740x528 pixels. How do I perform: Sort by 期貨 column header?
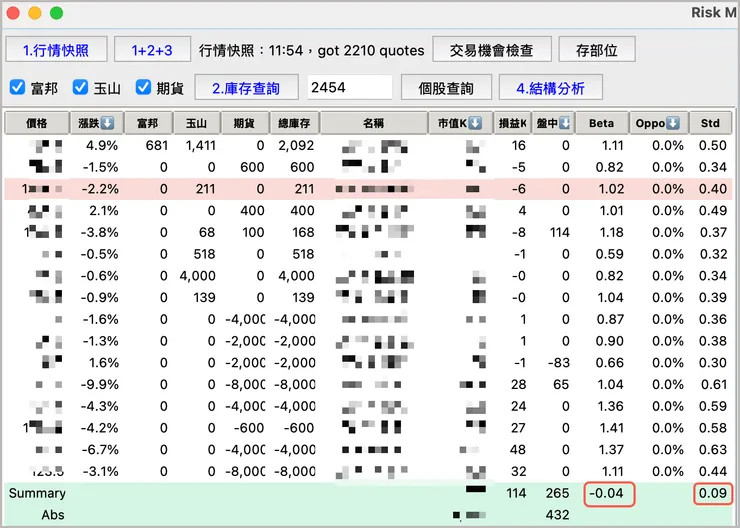click(x=244, y=123)
